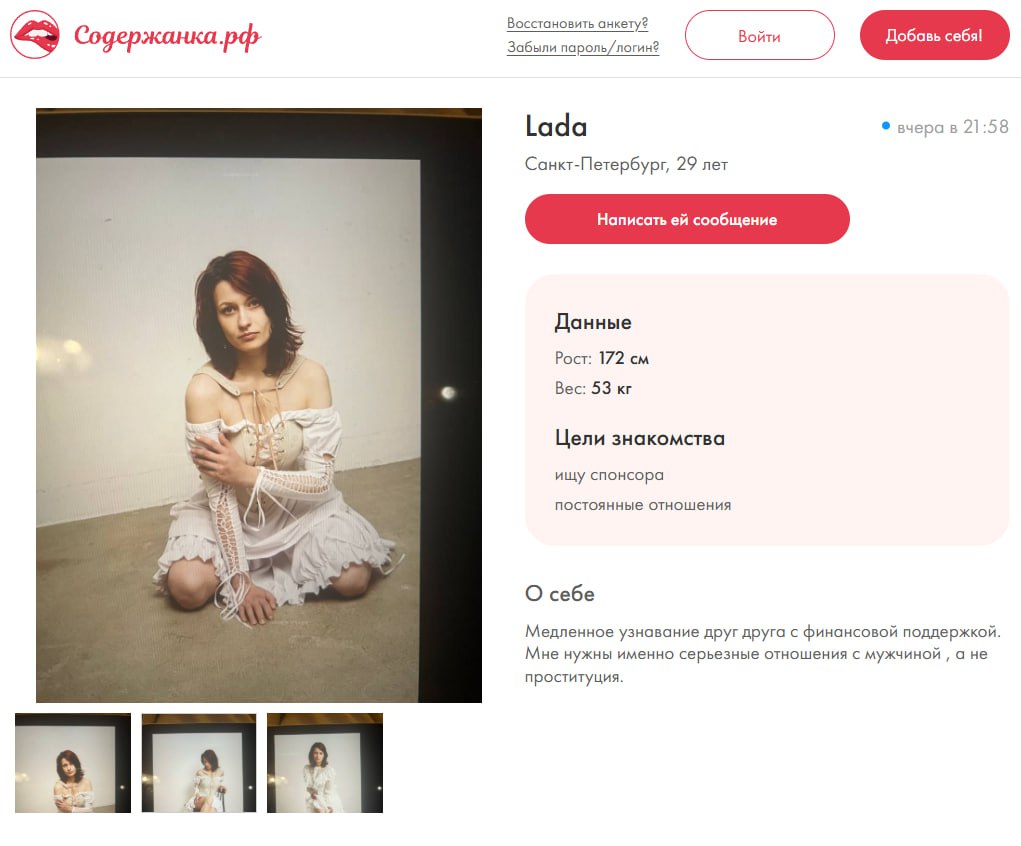Viewport: 1021px width, 846px height.
Task: Click the Санкт-Петербург, 29 лет text
Action: (x=626, y=164)
